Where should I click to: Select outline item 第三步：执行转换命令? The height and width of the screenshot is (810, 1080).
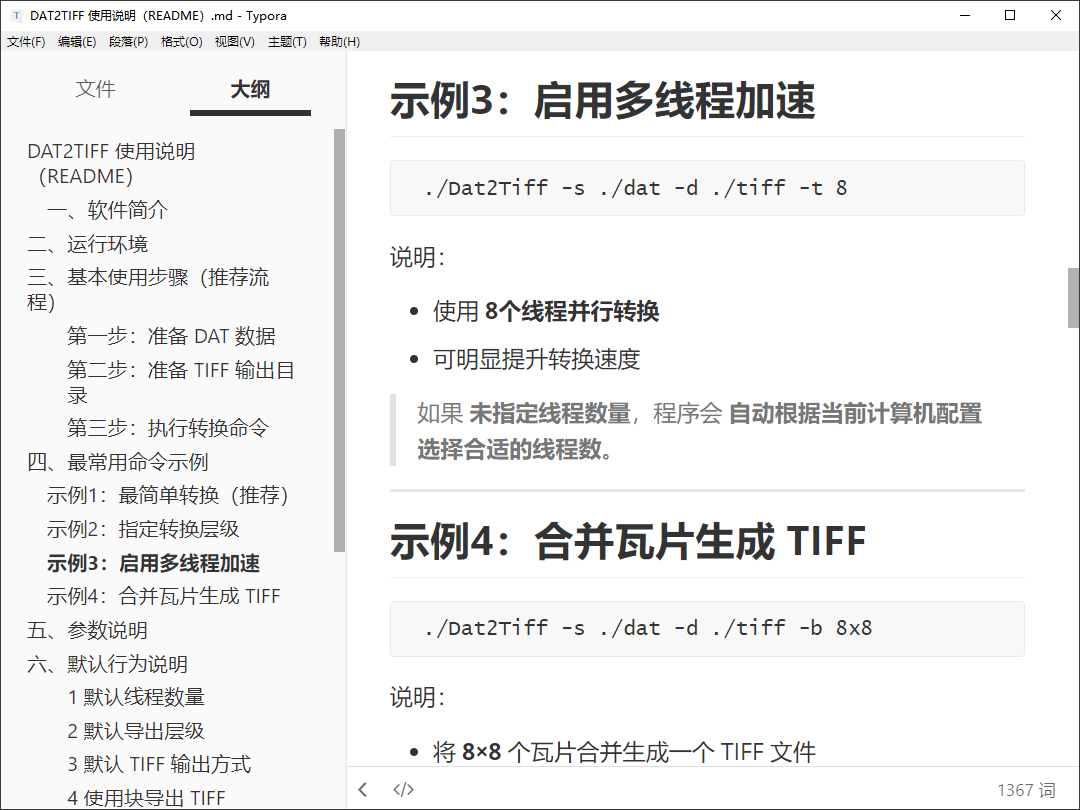(167, 428)
